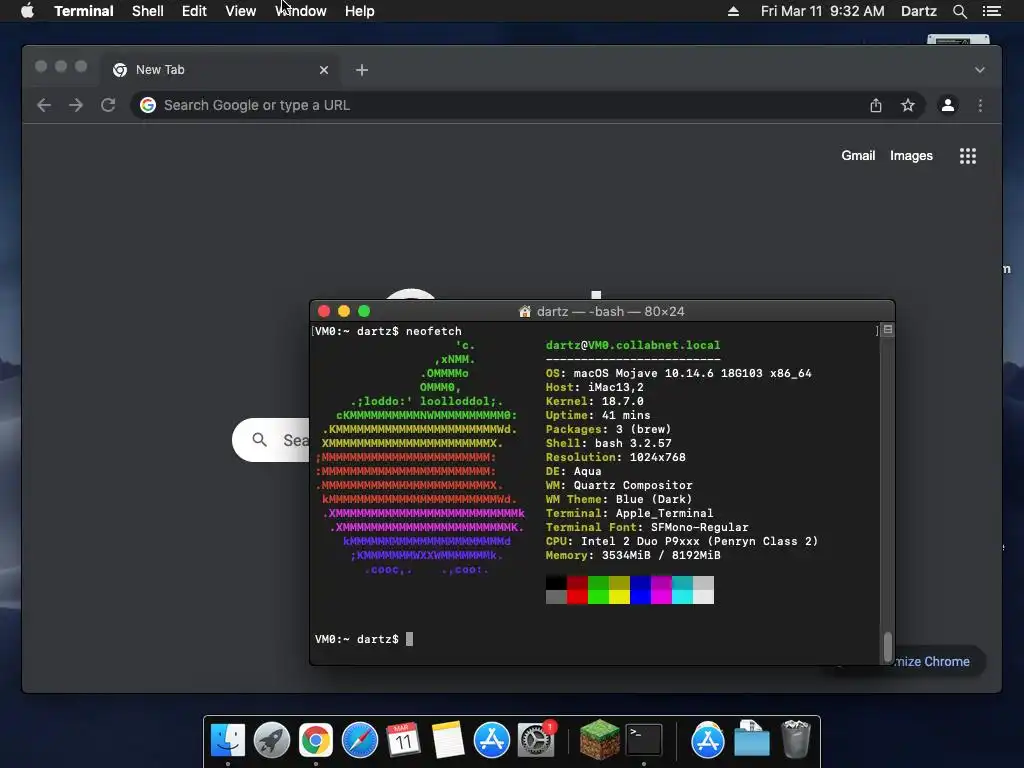Open Terminal from the Dock

click(643, 740)
